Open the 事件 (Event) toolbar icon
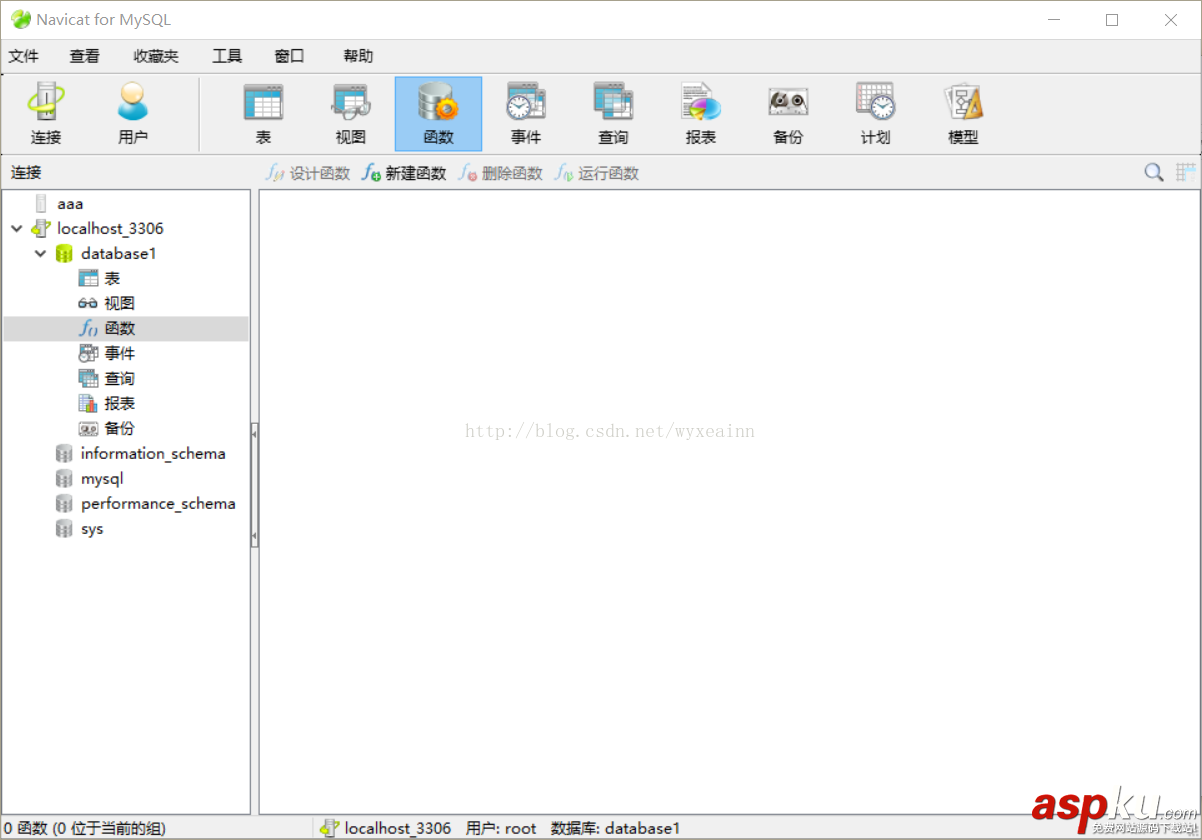This screenshot has height=840, width=1202. (526, 114)
